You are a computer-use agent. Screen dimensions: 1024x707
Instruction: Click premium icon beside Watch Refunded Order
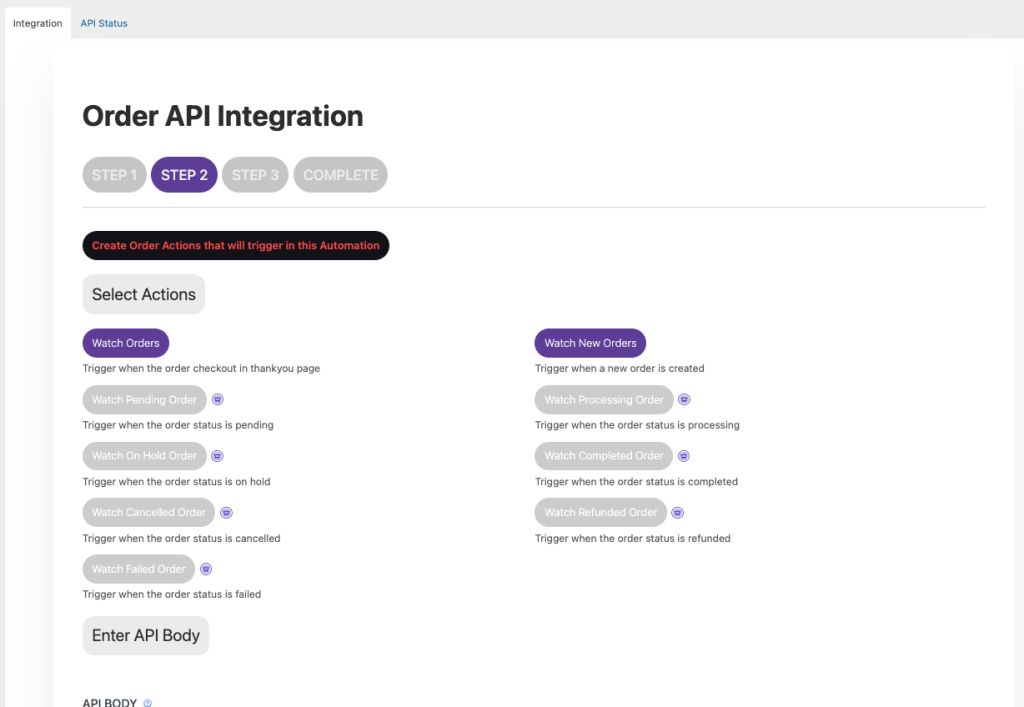677,512
